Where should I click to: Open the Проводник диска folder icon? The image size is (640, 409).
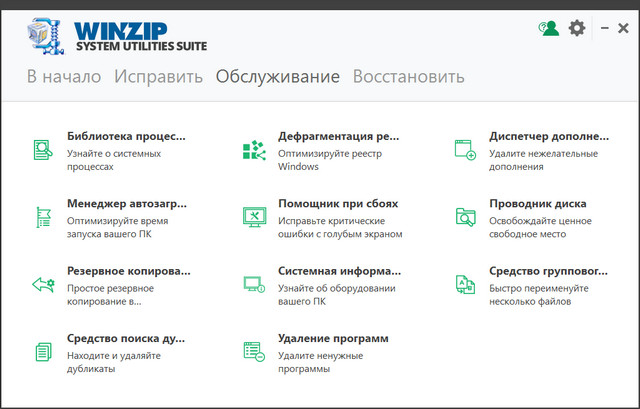coord(465,216)
